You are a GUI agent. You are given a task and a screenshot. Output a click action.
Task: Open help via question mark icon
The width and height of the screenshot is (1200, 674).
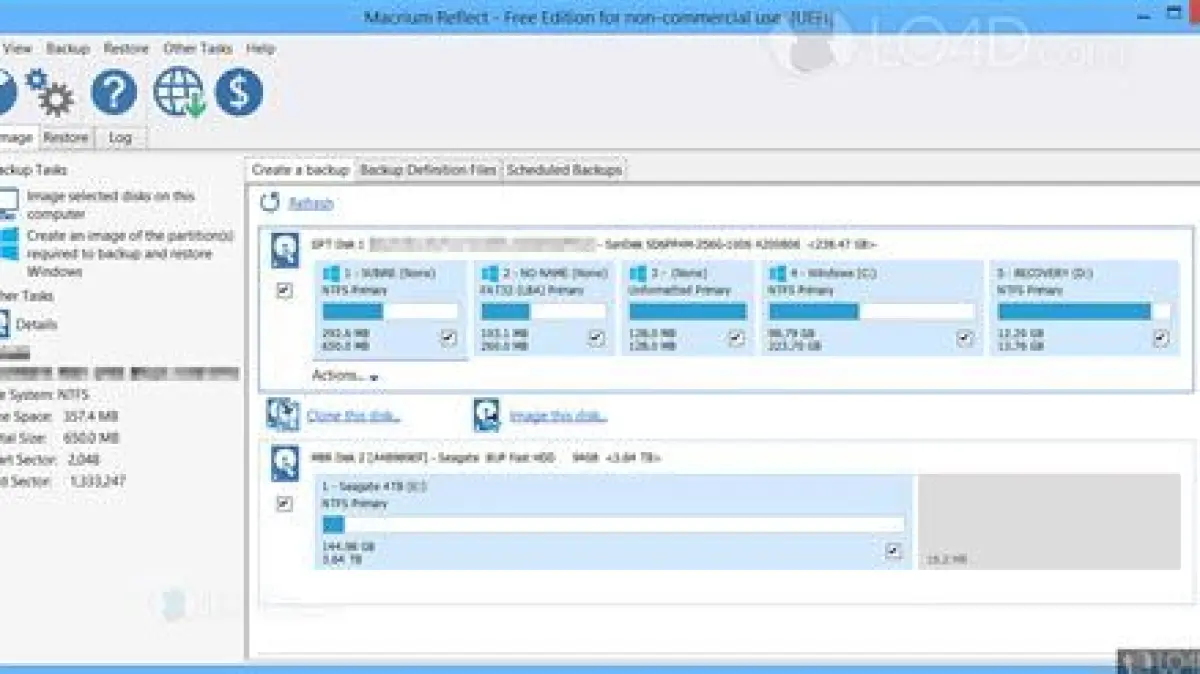pyautogui.click(x=114, y=93)
